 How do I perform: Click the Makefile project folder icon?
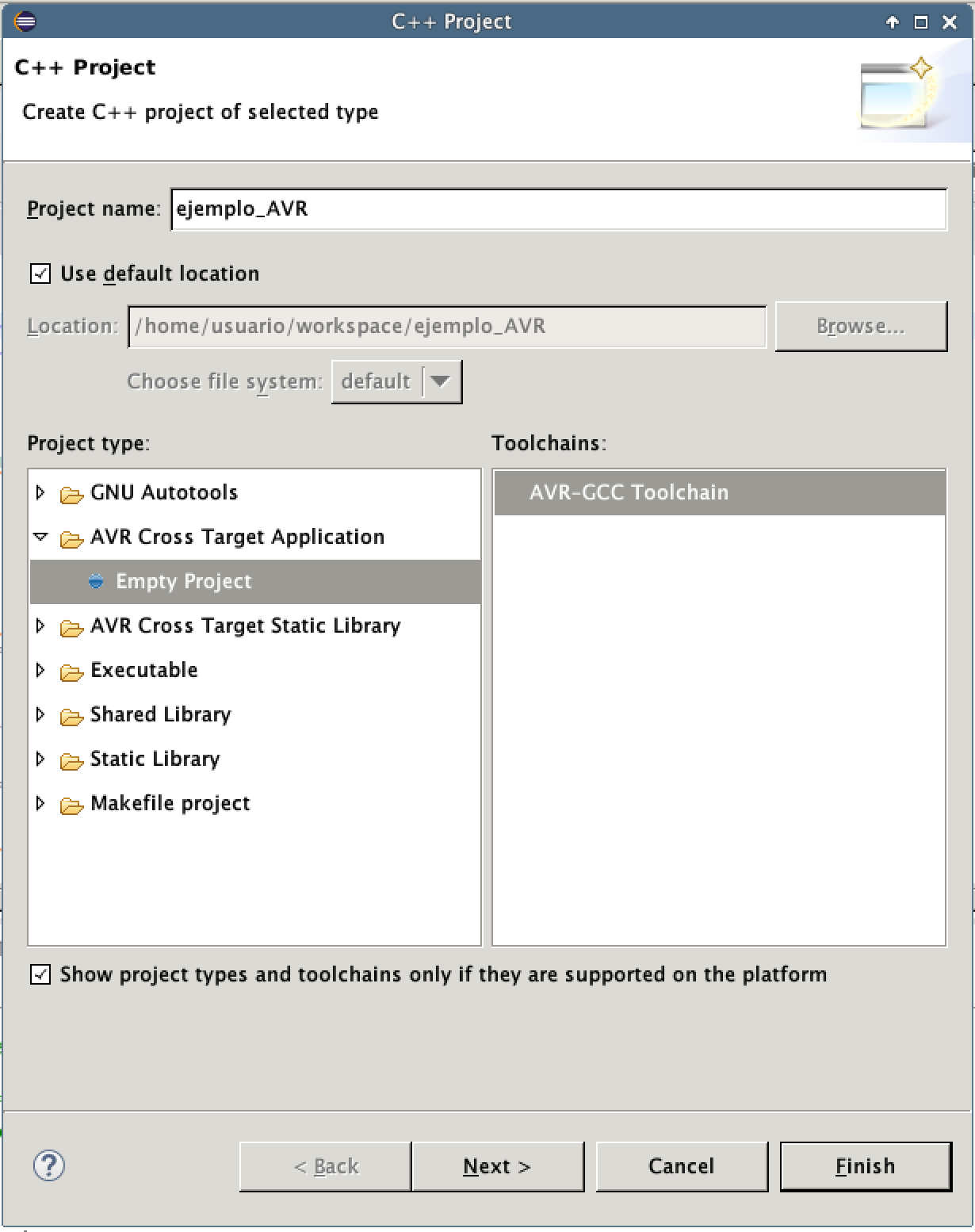(71, 805)
